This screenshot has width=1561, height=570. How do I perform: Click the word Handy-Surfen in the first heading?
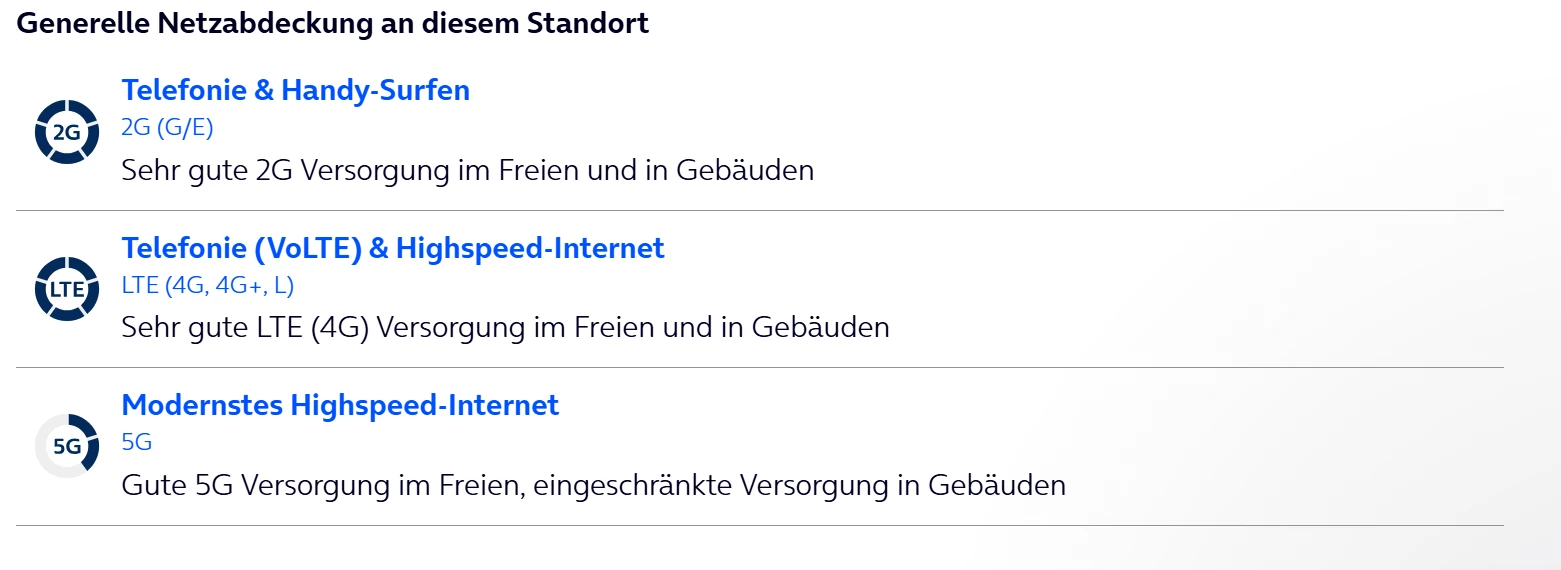click(x=375, y=90)
